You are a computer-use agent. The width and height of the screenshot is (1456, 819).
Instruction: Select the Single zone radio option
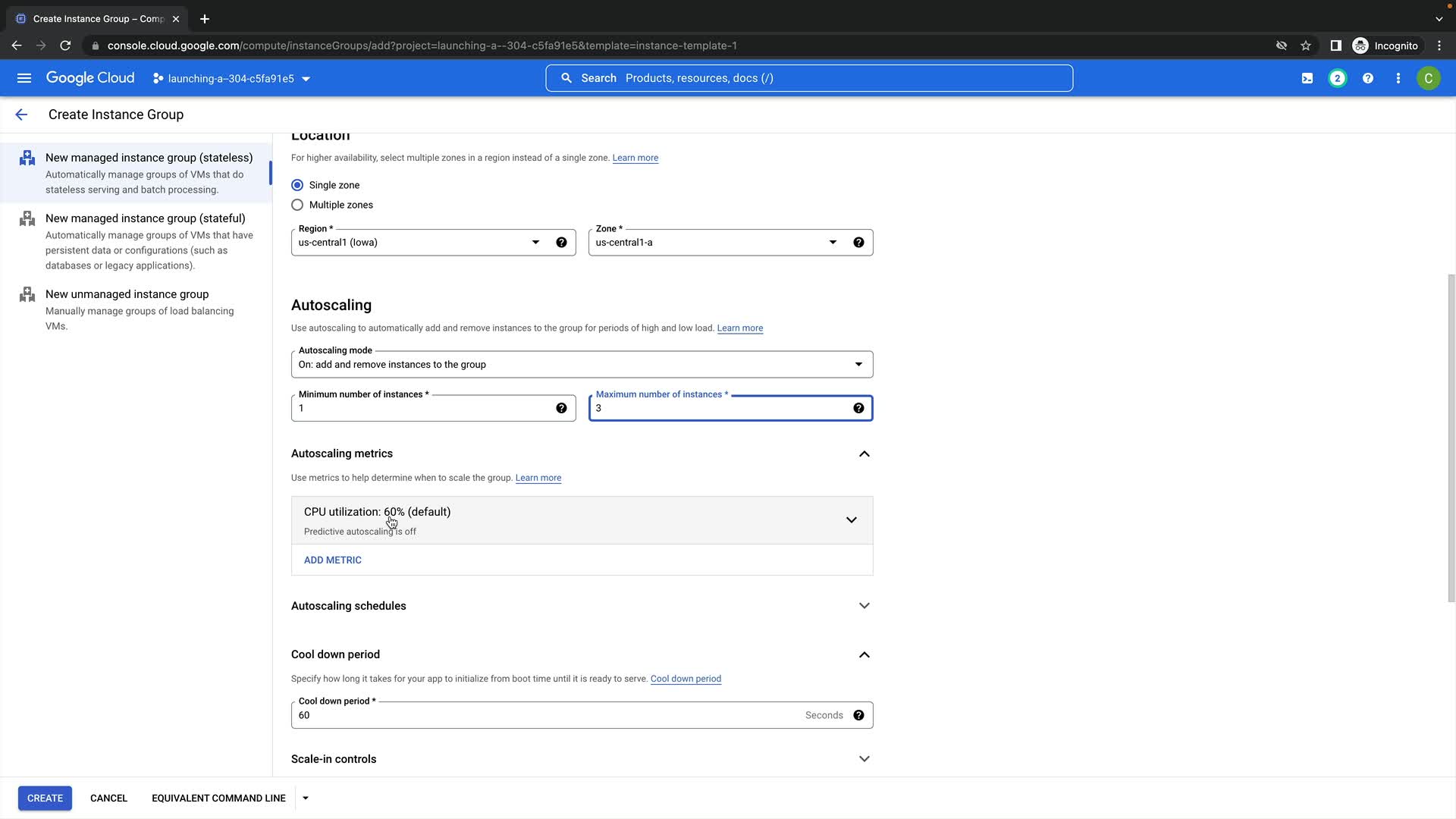click(x=297, y=185)
